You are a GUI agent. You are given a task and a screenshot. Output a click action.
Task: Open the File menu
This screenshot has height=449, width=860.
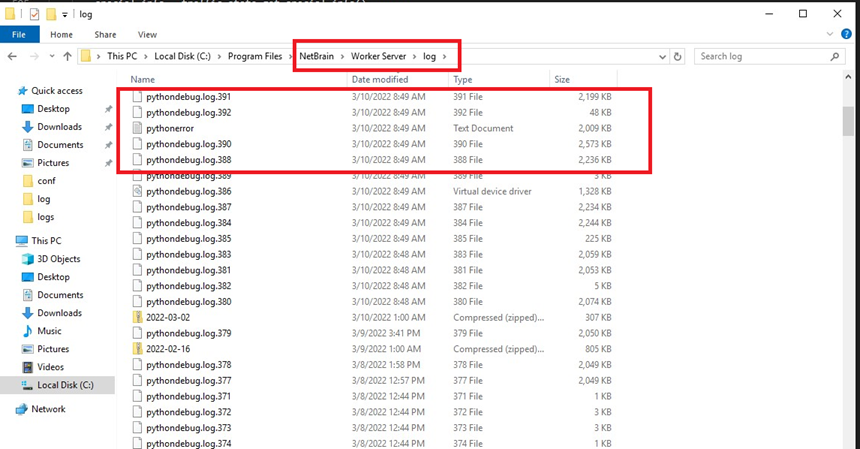(x=19, y=34)
